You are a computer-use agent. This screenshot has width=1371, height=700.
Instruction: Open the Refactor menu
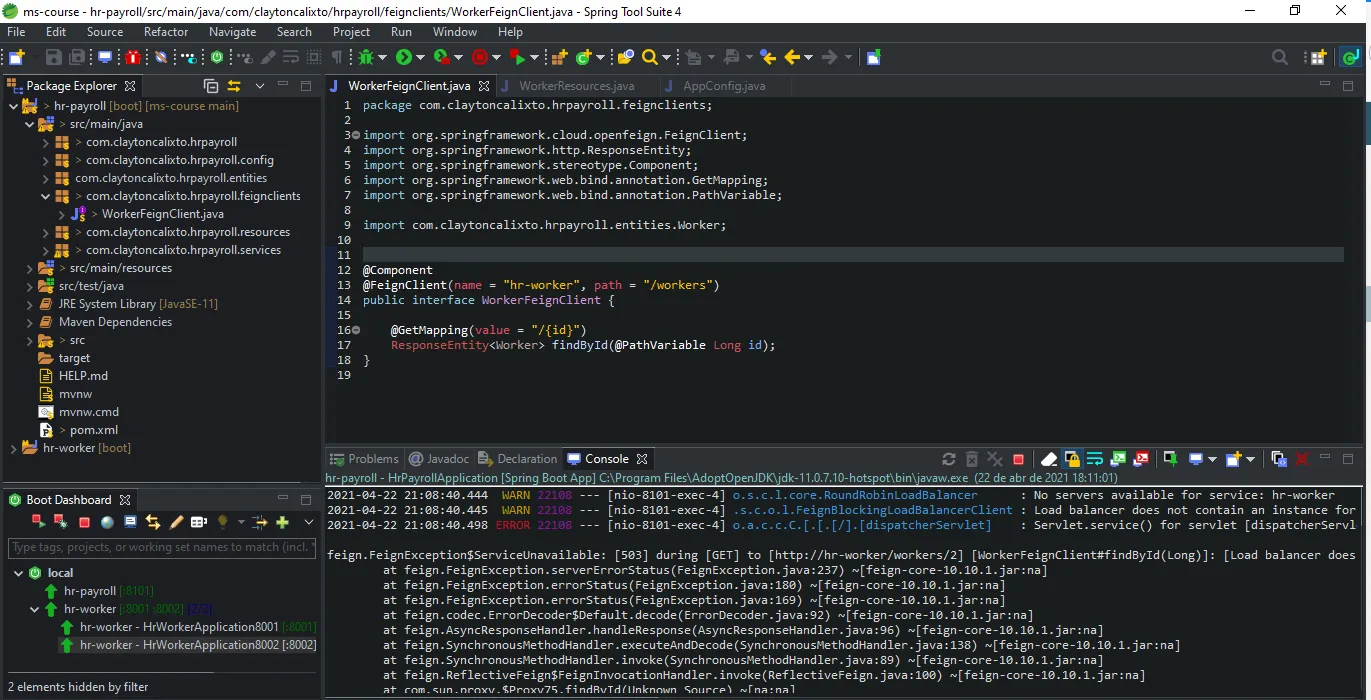166,32
